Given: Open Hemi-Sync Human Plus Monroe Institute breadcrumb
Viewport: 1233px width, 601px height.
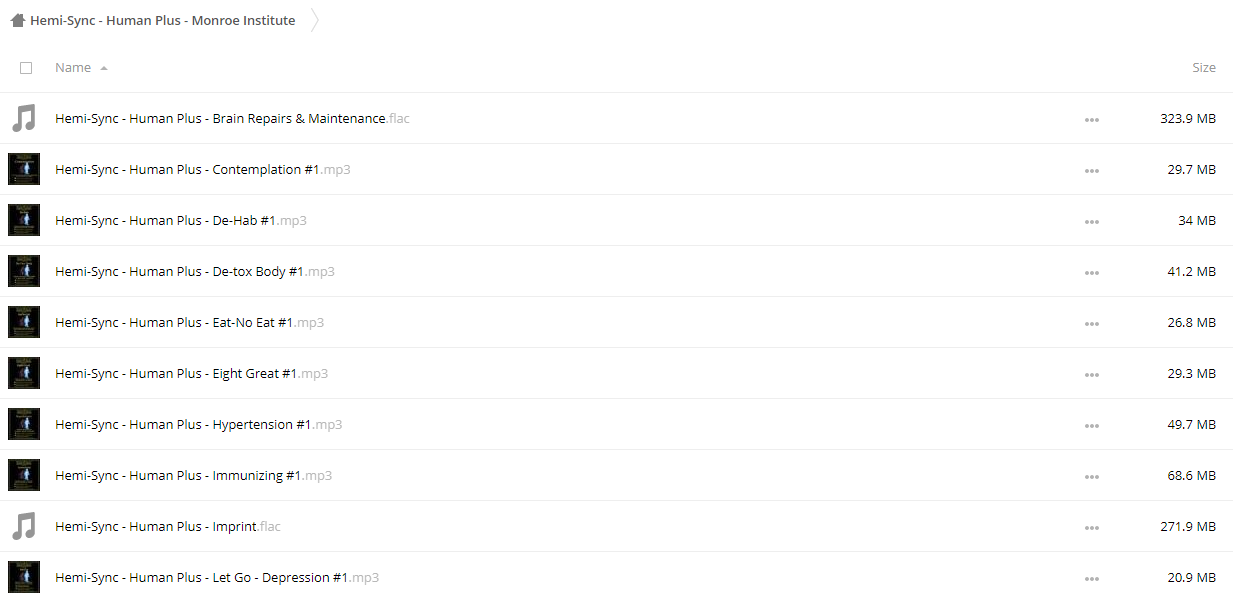Looking at the screenshot, I should tap(162, 20).
